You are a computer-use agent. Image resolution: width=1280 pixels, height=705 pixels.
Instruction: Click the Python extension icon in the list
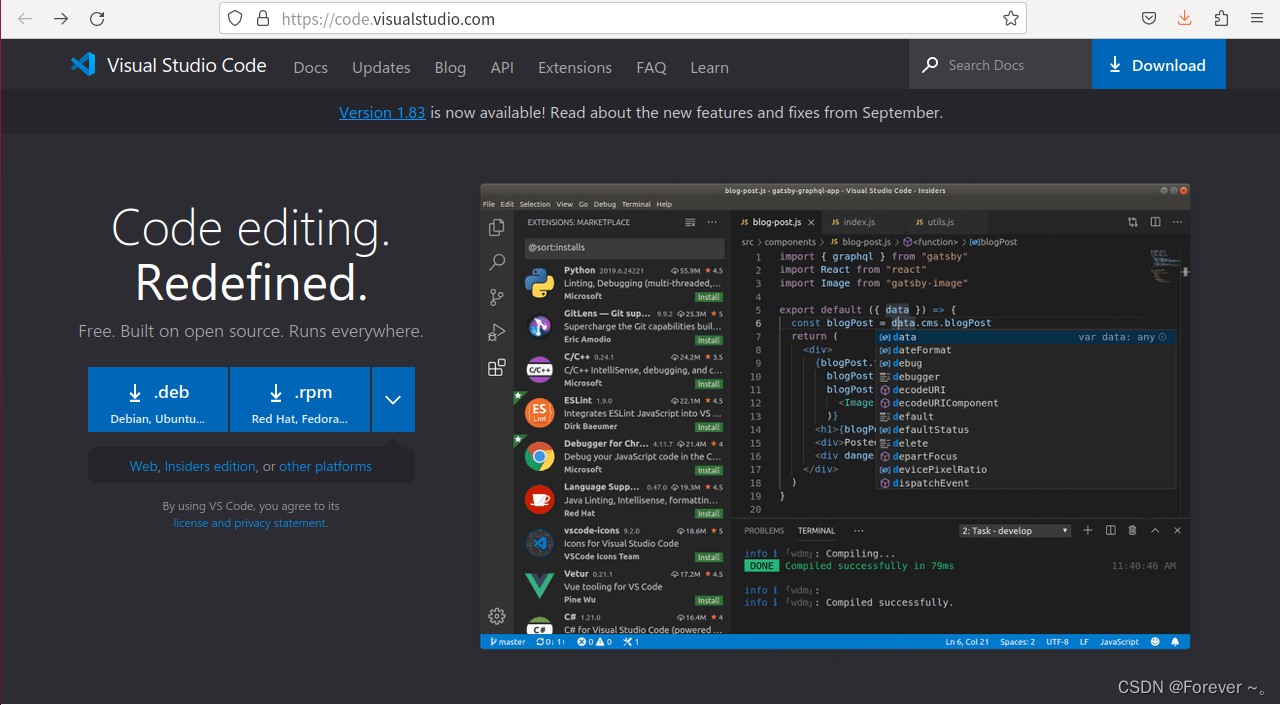click(540, 283)
